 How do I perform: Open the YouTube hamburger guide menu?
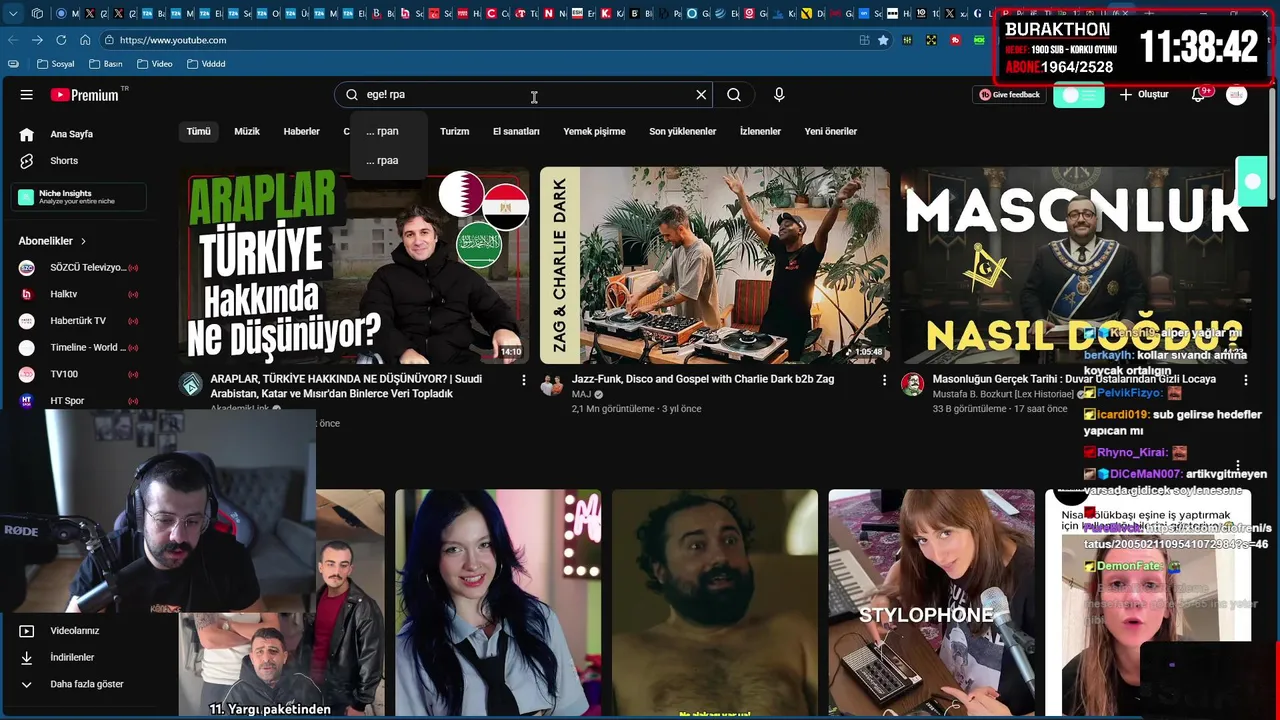click(27, 95)
